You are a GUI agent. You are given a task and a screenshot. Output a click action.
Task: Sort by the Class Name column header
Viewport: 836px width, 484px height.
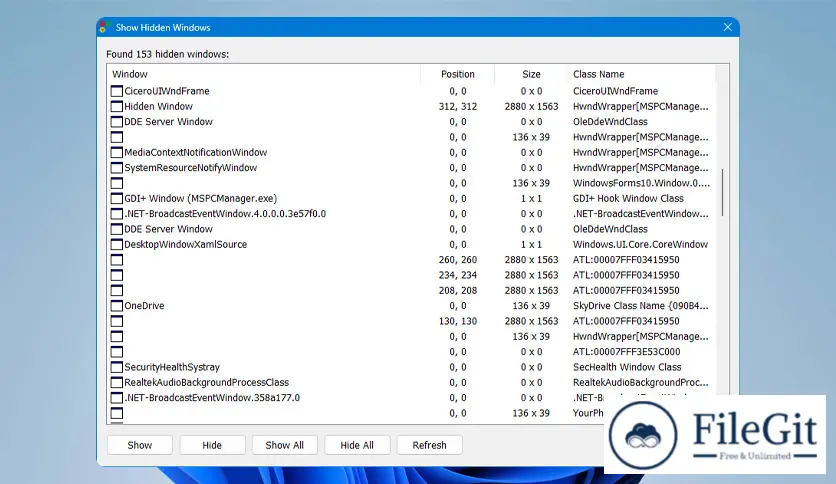click(x=641, y=74)
